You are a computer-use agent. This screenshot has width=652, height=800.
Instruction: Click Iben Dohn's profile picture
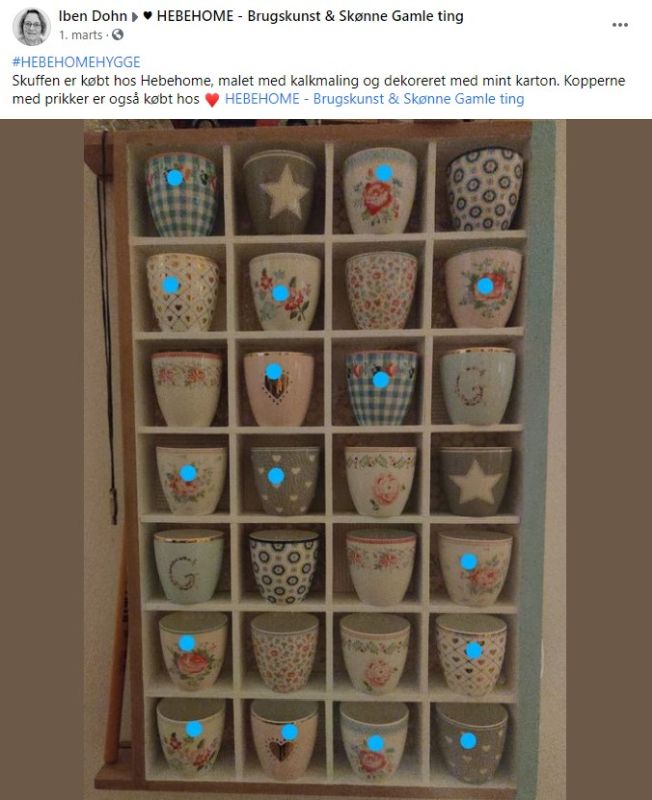tap(32, 27)
